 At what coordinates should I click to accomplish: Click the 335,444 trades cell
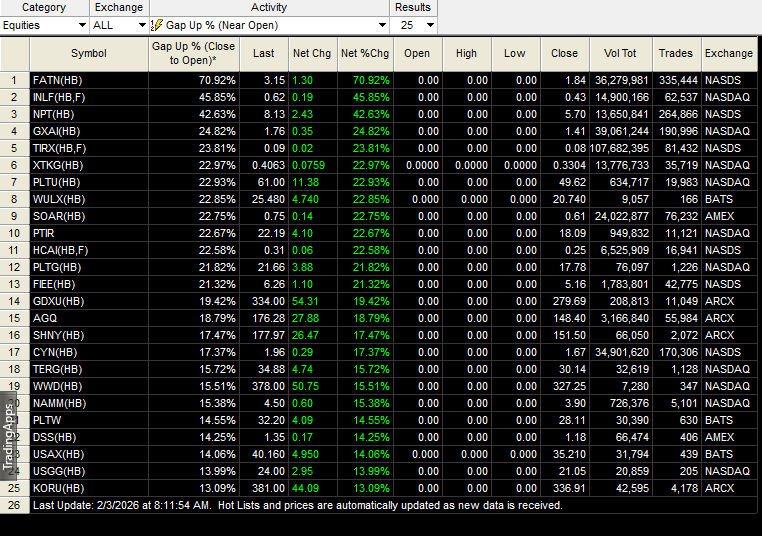(676, 80)
